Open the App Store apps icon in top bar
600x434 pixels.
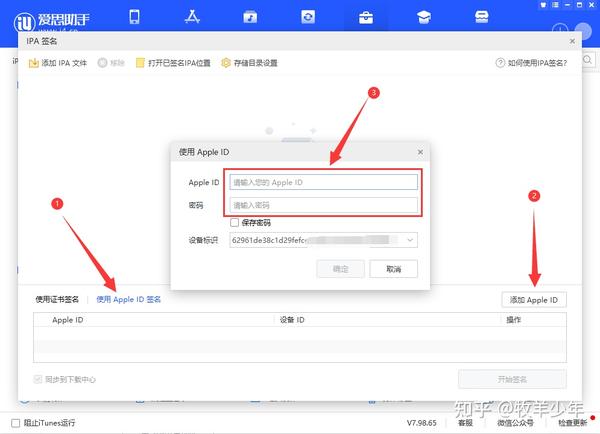[x=192, y=17]
